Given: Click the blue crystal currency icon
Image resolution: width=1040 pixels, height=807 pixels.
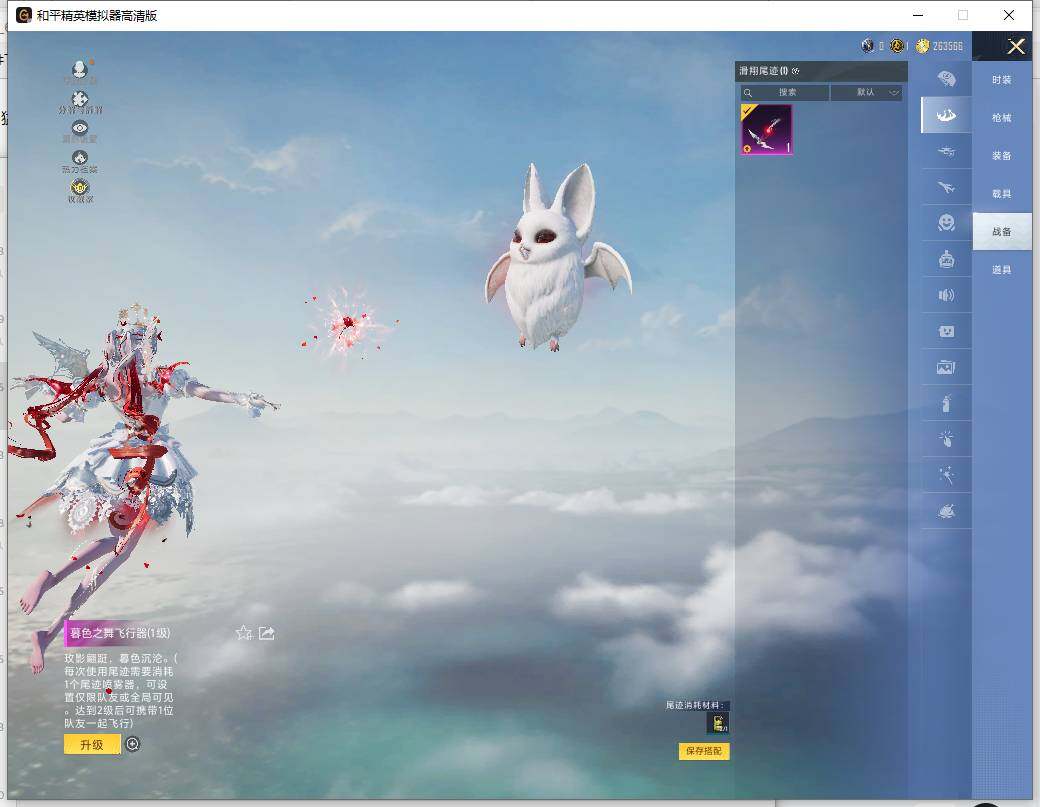Looking at the screenshot, I should [x=868, y=45].
